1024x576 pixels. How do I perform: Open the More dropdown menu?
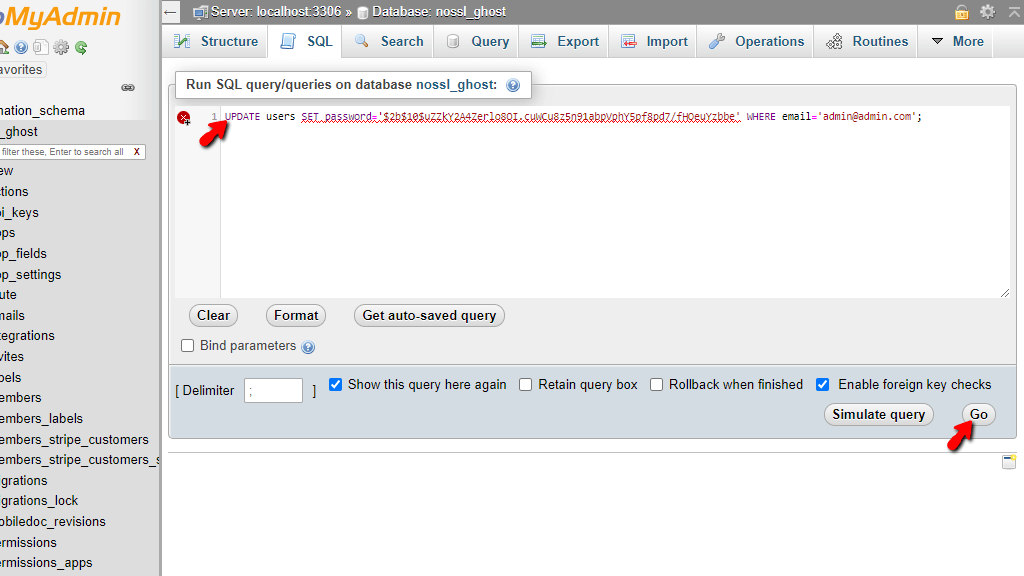pos(956,41)
